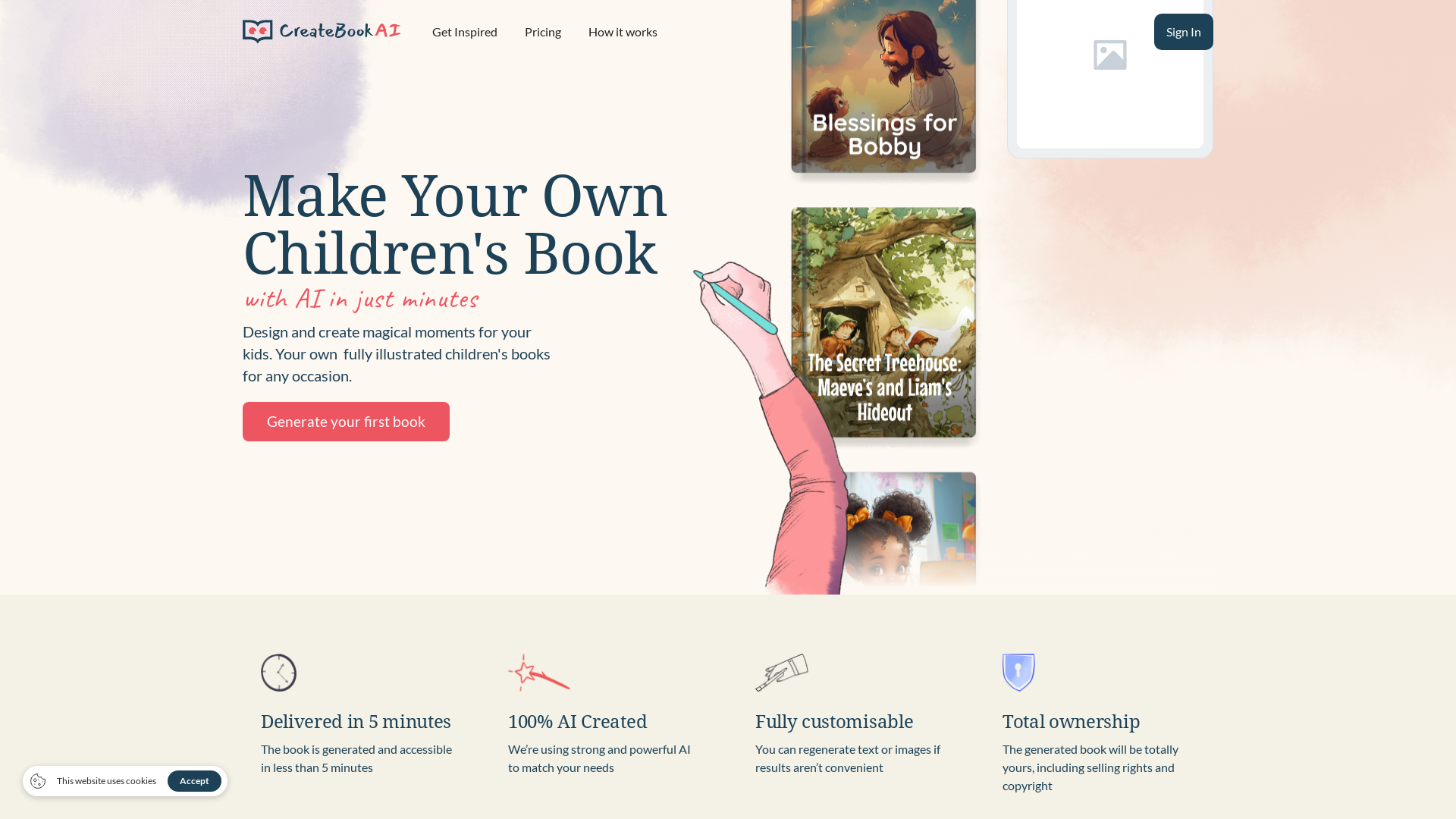Click the CreateBookAI logo
This screenshot has width=1456, height=819.
click(x=322, y=31)
